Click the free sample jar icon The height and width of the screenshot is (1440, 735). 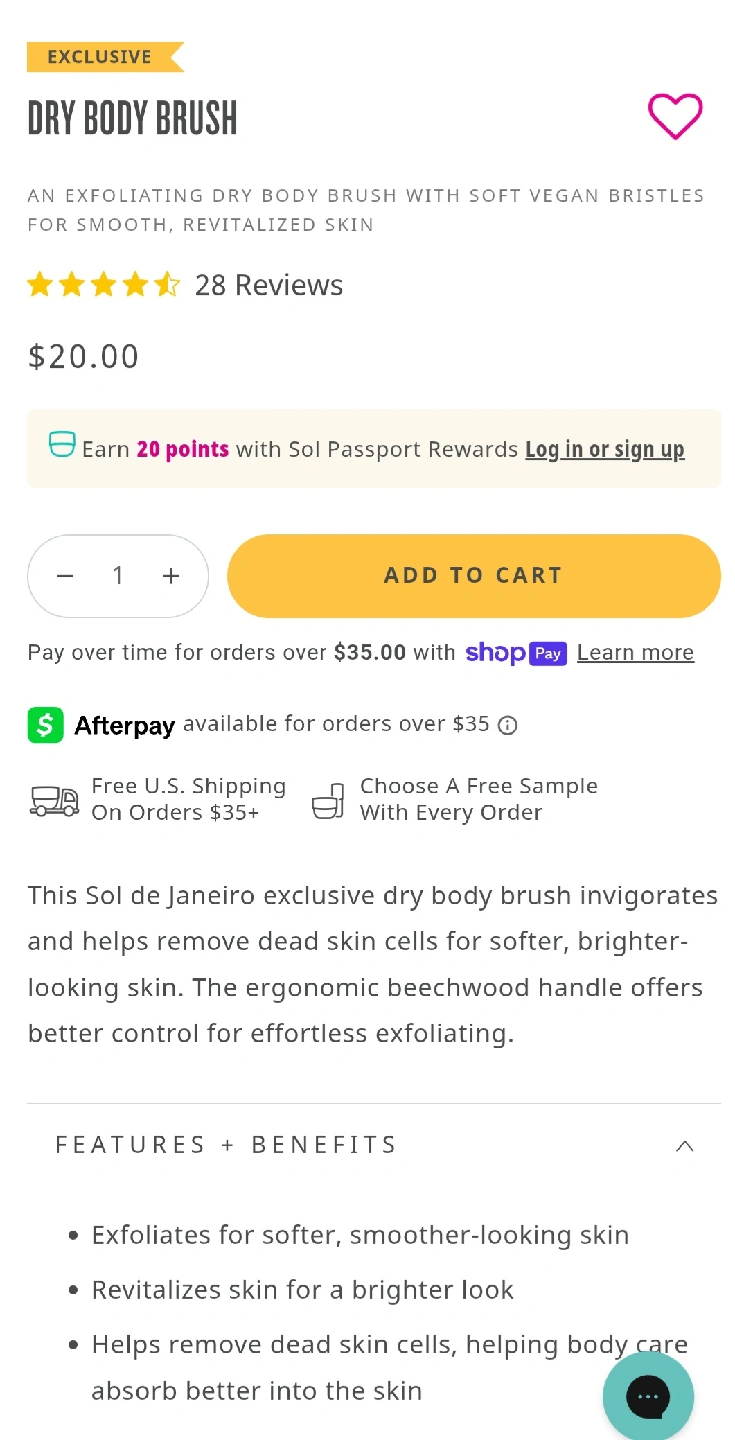pyautogui.click(x=328, y=800)
